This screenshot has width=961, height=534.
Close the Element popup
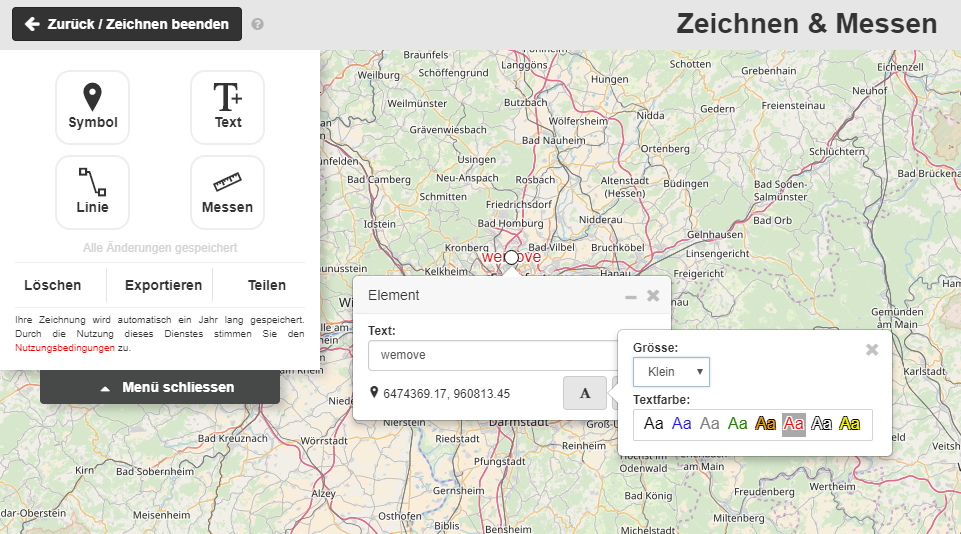[x=653, y=296]
